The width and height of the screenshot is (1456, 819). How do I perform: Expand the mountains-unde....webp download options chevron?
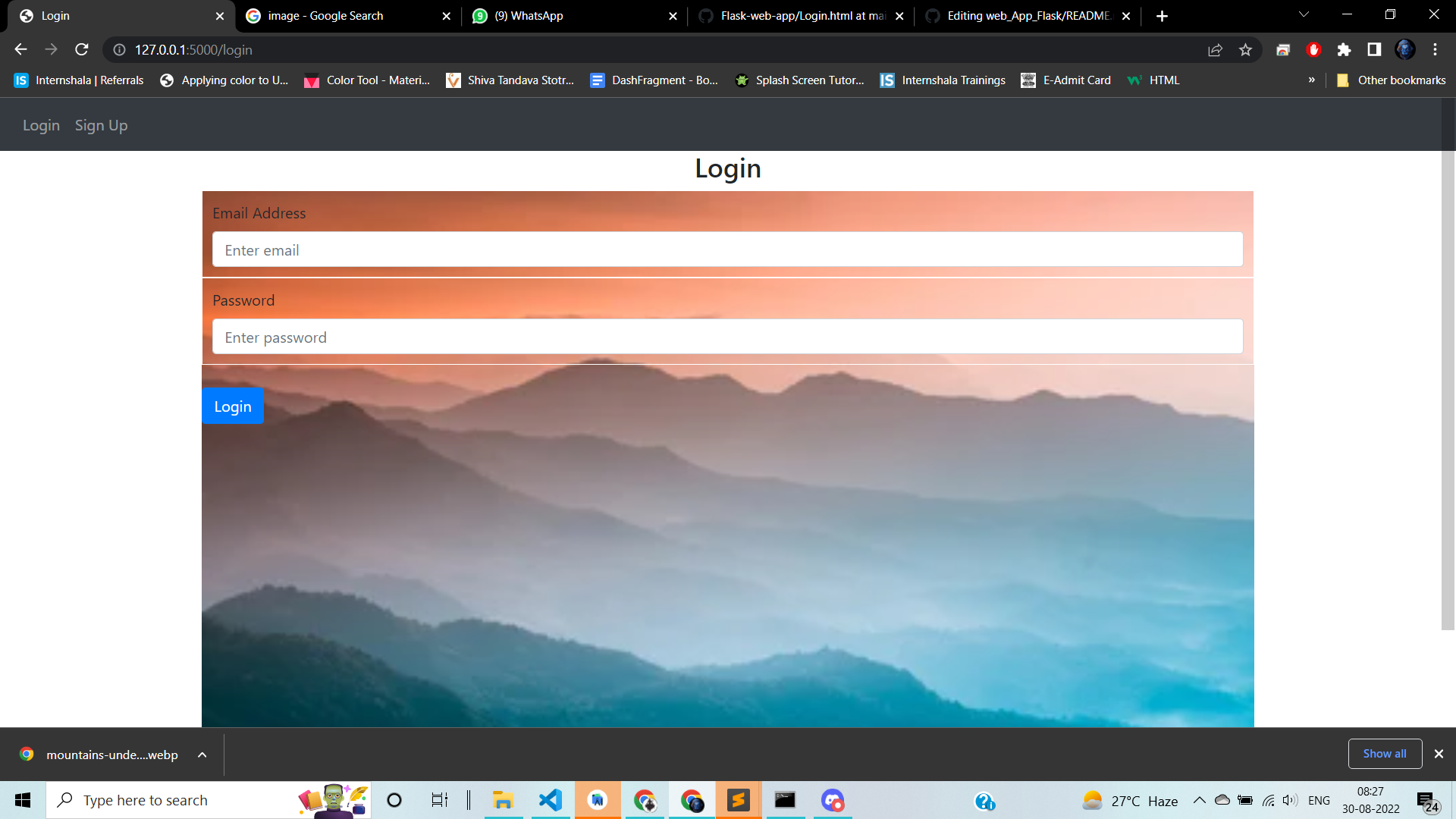tap(201, 754)
